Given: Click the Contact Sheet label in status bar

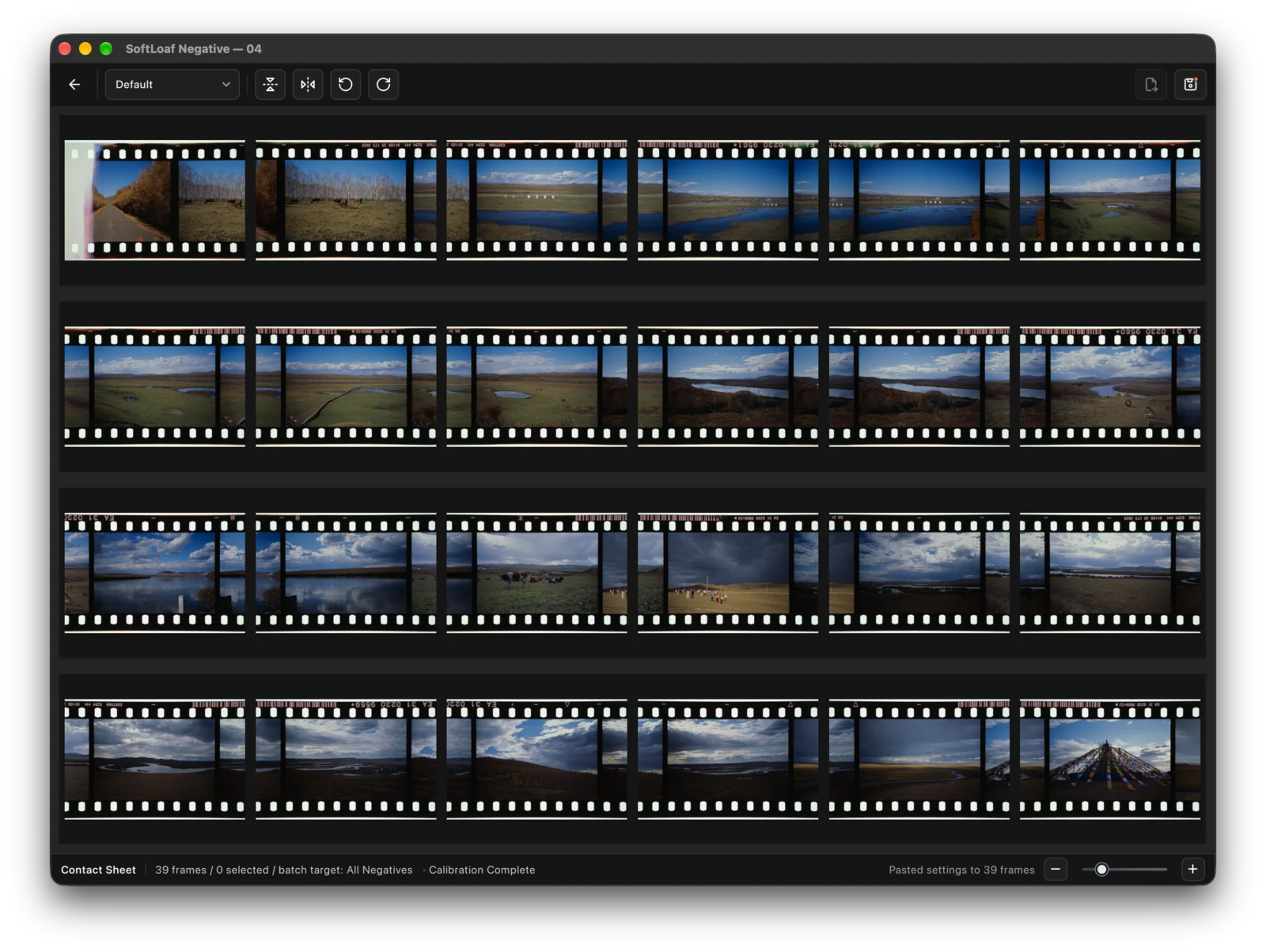Looking at the screenshot, I should pos(98,870).
